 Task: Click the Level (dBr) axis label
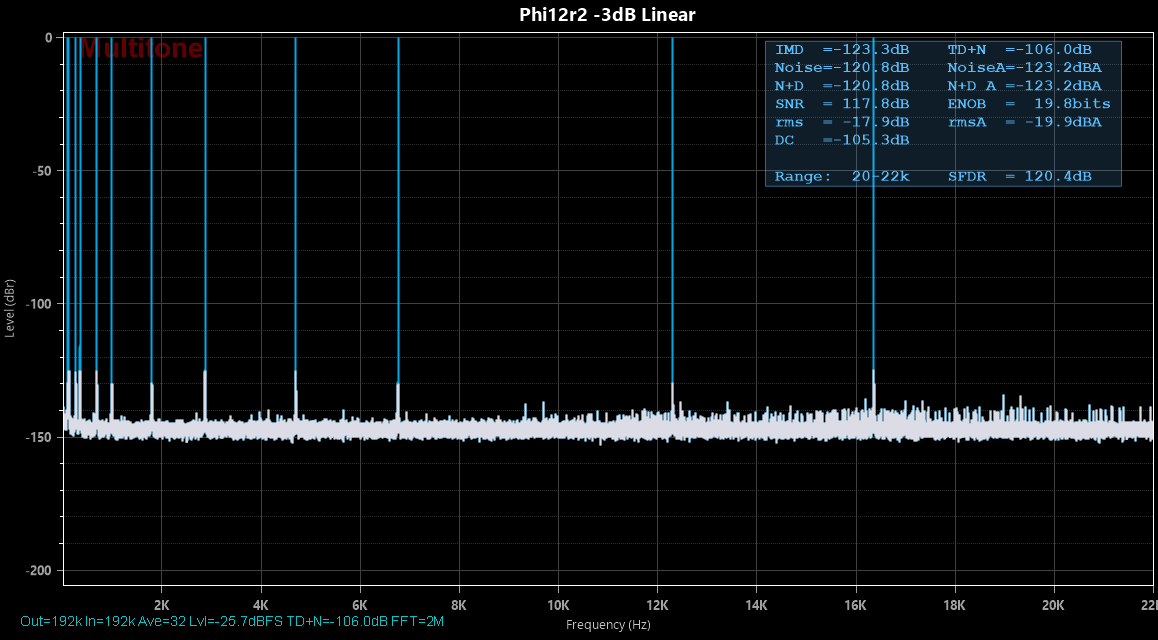pos(10,309)
